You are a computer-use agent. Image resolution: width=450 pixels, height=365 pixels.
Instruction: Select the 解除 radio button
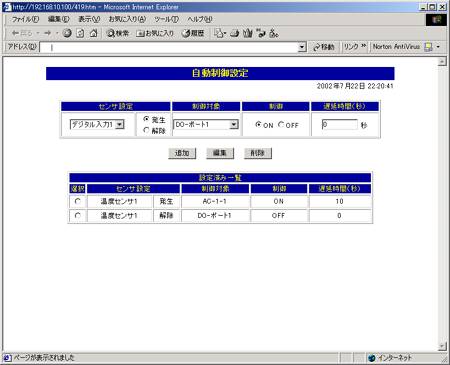146,130
